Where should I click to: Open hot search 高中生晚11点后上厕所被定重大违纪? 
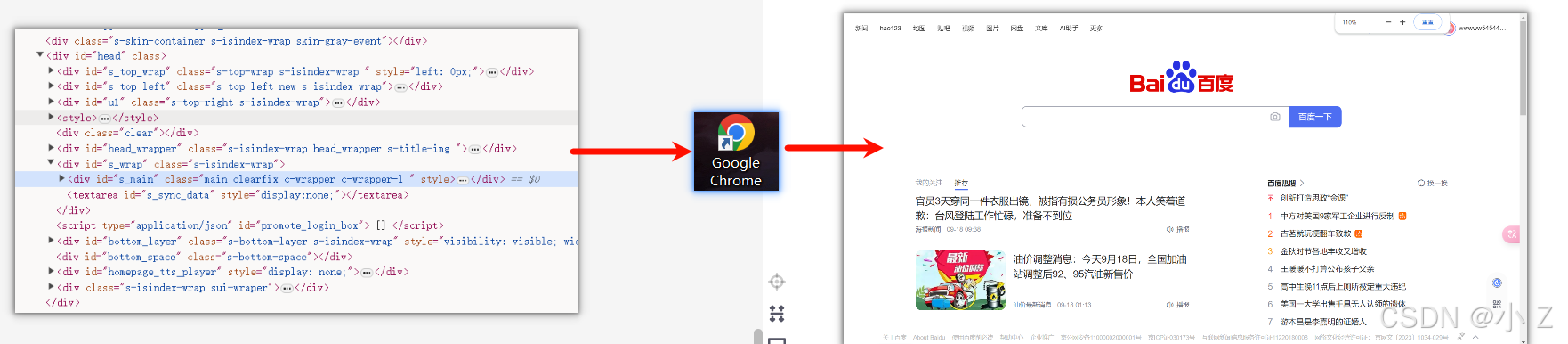1343,287
